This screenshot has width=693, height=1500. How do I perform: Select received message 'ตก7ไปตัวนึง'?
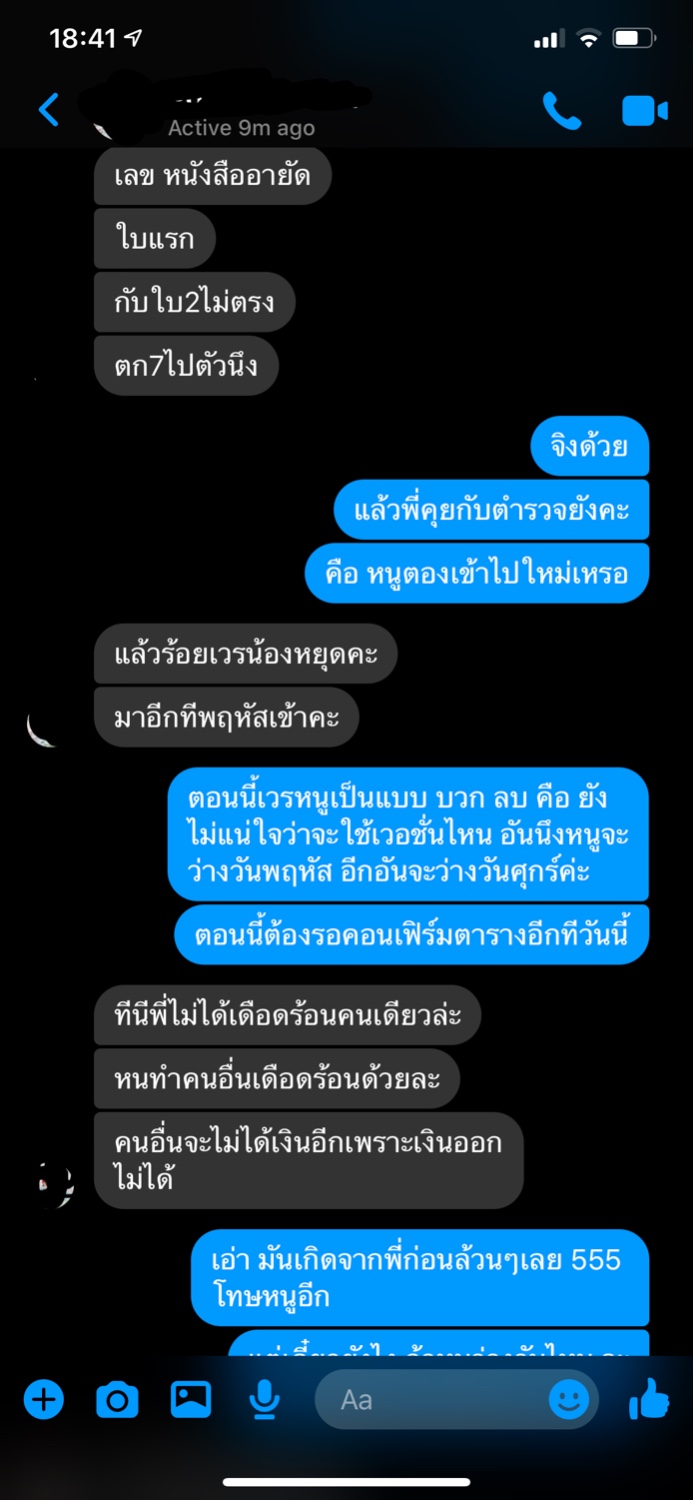click(x=186, y=365)
